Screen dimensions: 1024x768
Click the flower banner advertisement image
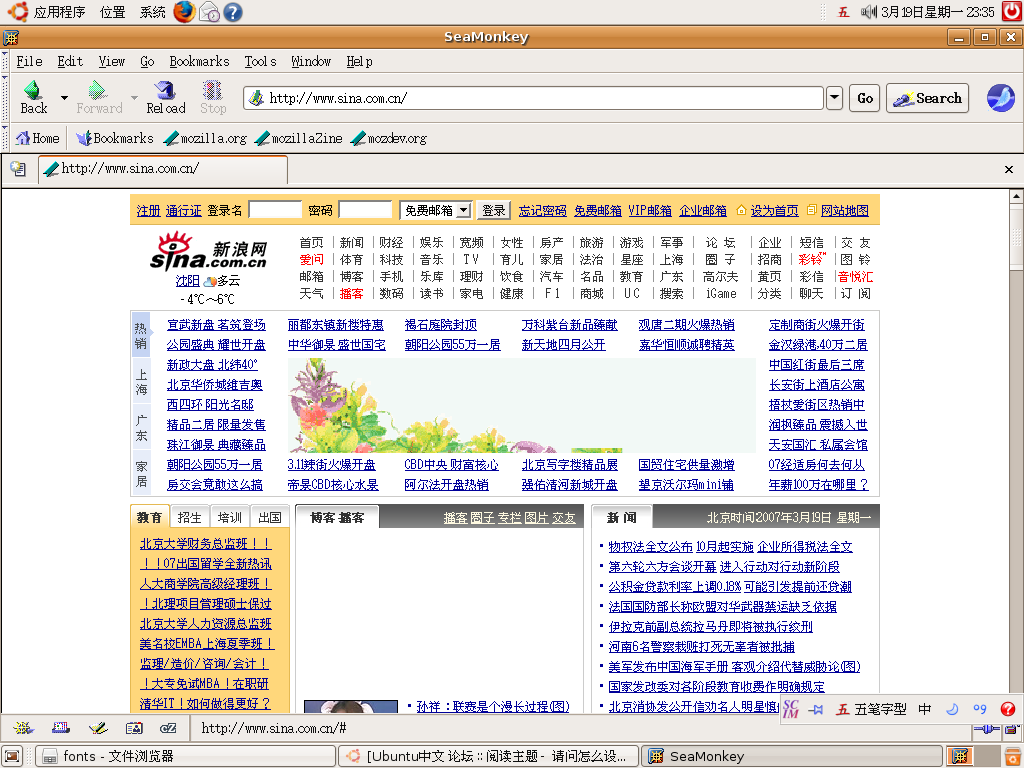521,405
